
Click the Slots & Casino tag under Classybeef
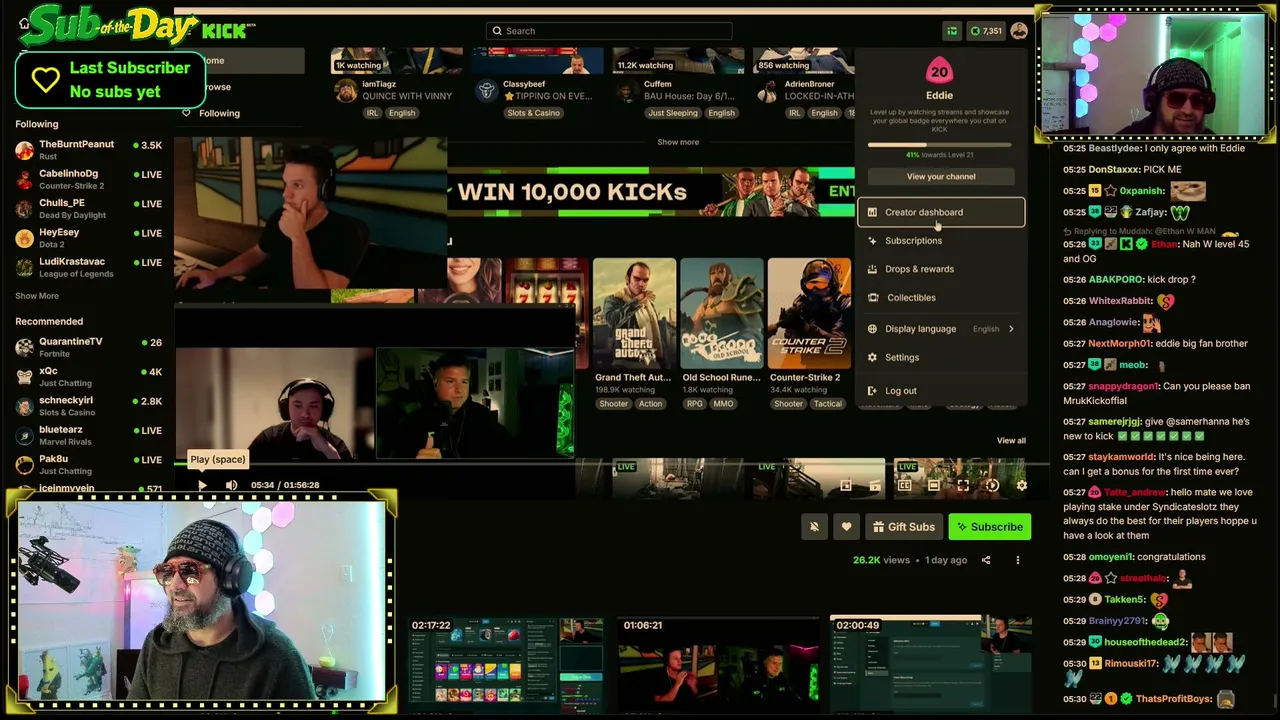[533, 113]
